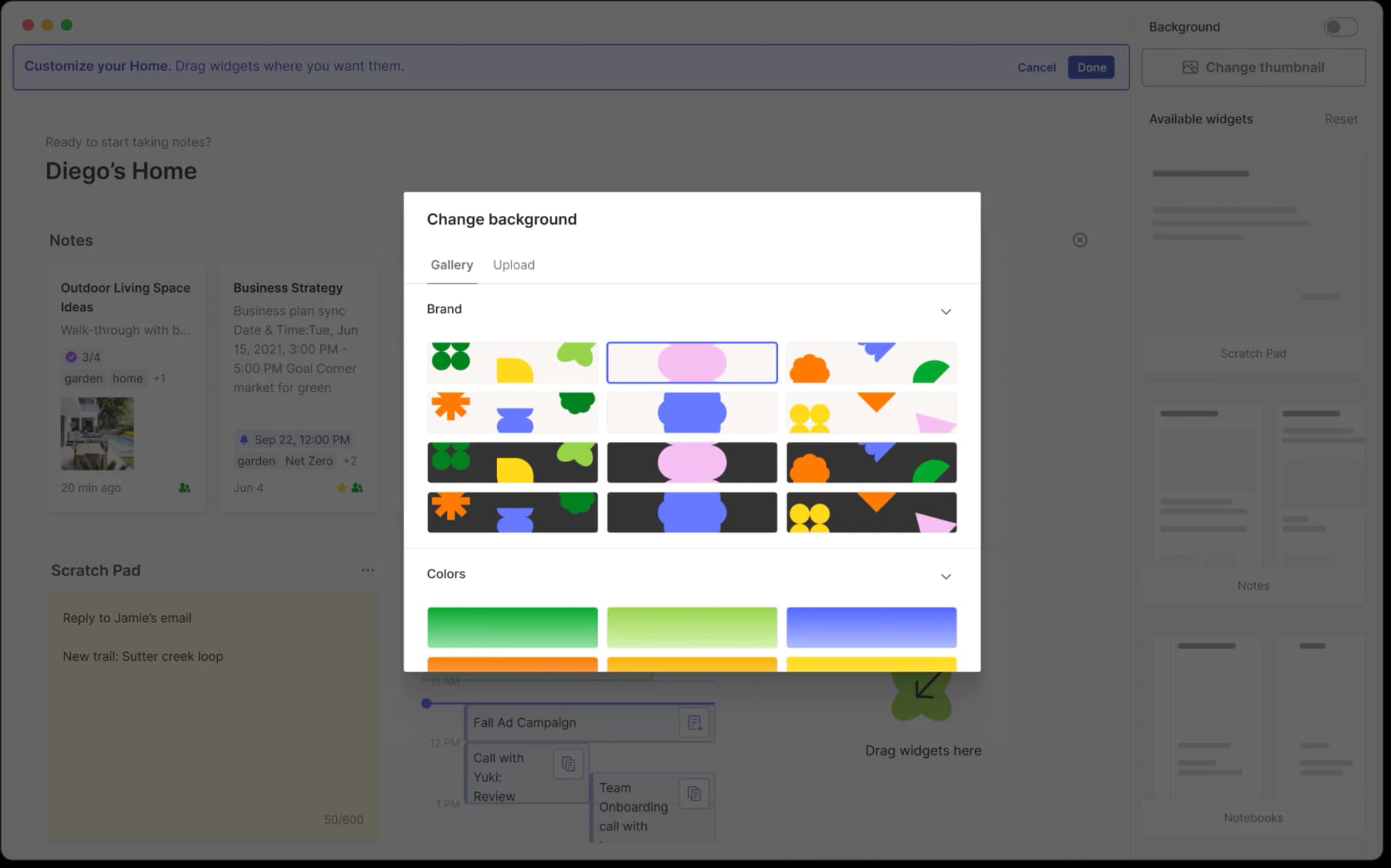Image resolution: width=1391 pixels, height=868 pixels.
Task: Click the copy note icon on Call with Yuki event
Action: 569,764
